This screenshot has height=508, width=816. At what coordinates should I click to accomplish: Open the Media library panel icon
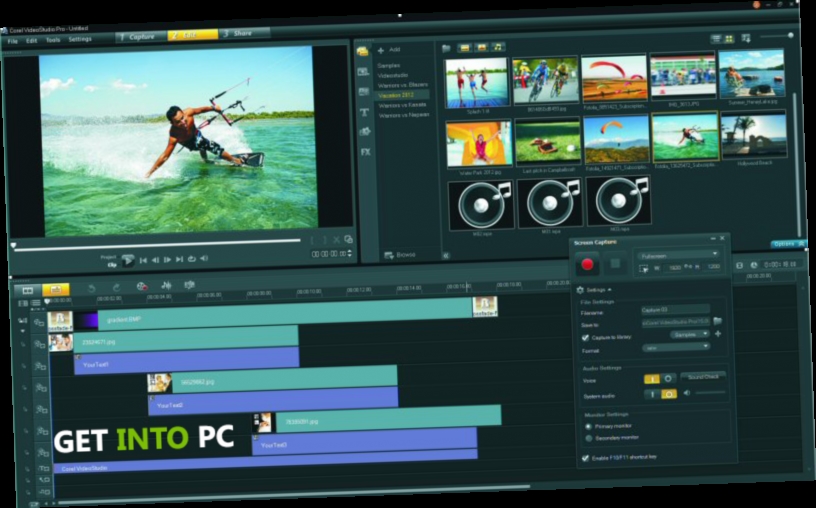tap(363, 52)
